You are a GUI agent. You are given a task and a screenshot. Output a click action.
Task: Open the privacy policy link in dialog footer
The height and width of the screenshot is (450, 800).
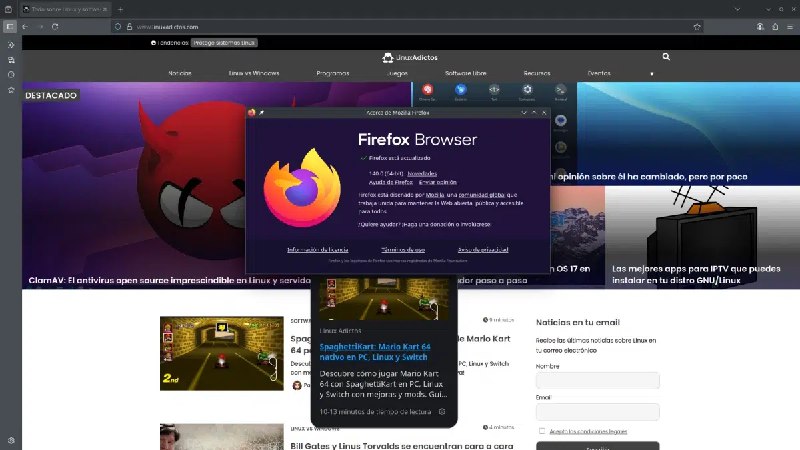pos(483,249)
